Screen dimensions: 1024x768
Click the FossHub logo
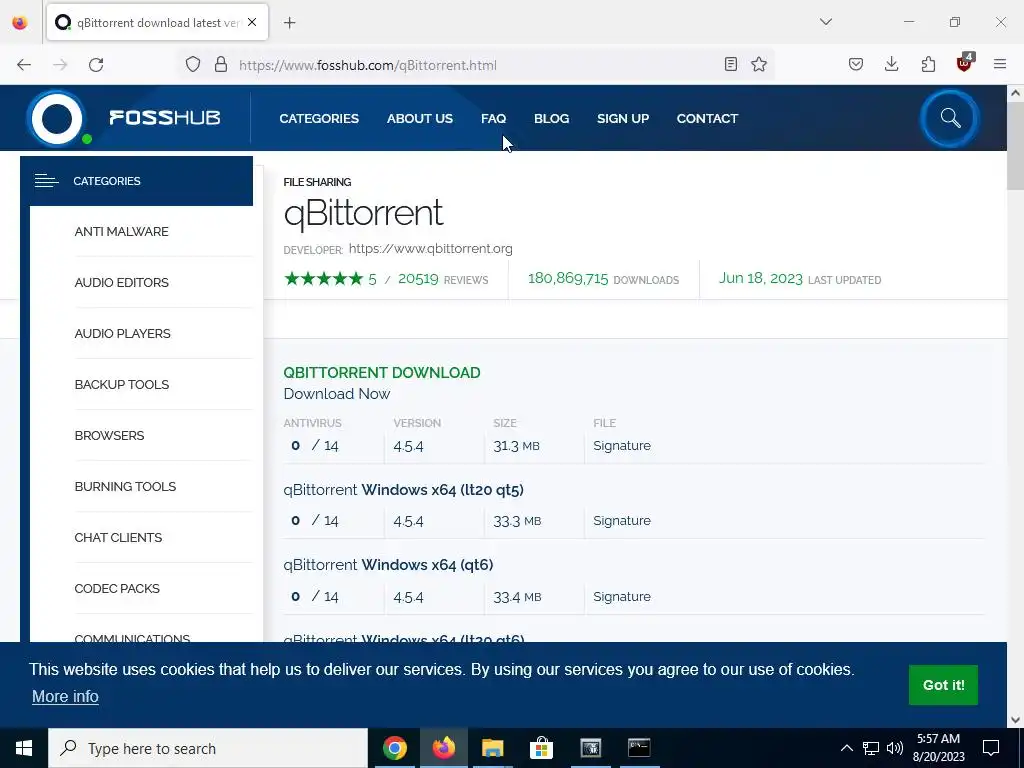click(124, 118)
